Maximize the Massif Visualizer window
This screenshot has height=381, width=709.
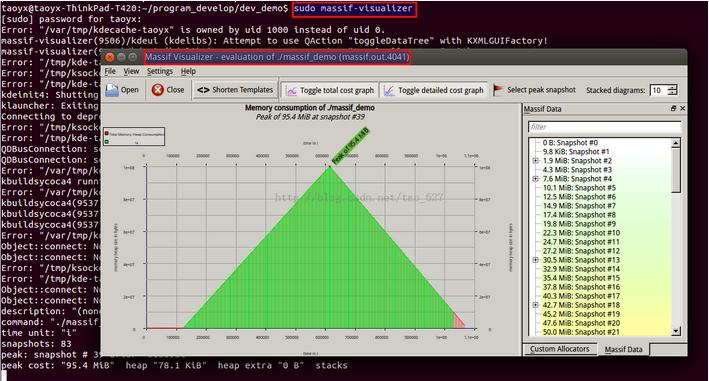point(132,57)
